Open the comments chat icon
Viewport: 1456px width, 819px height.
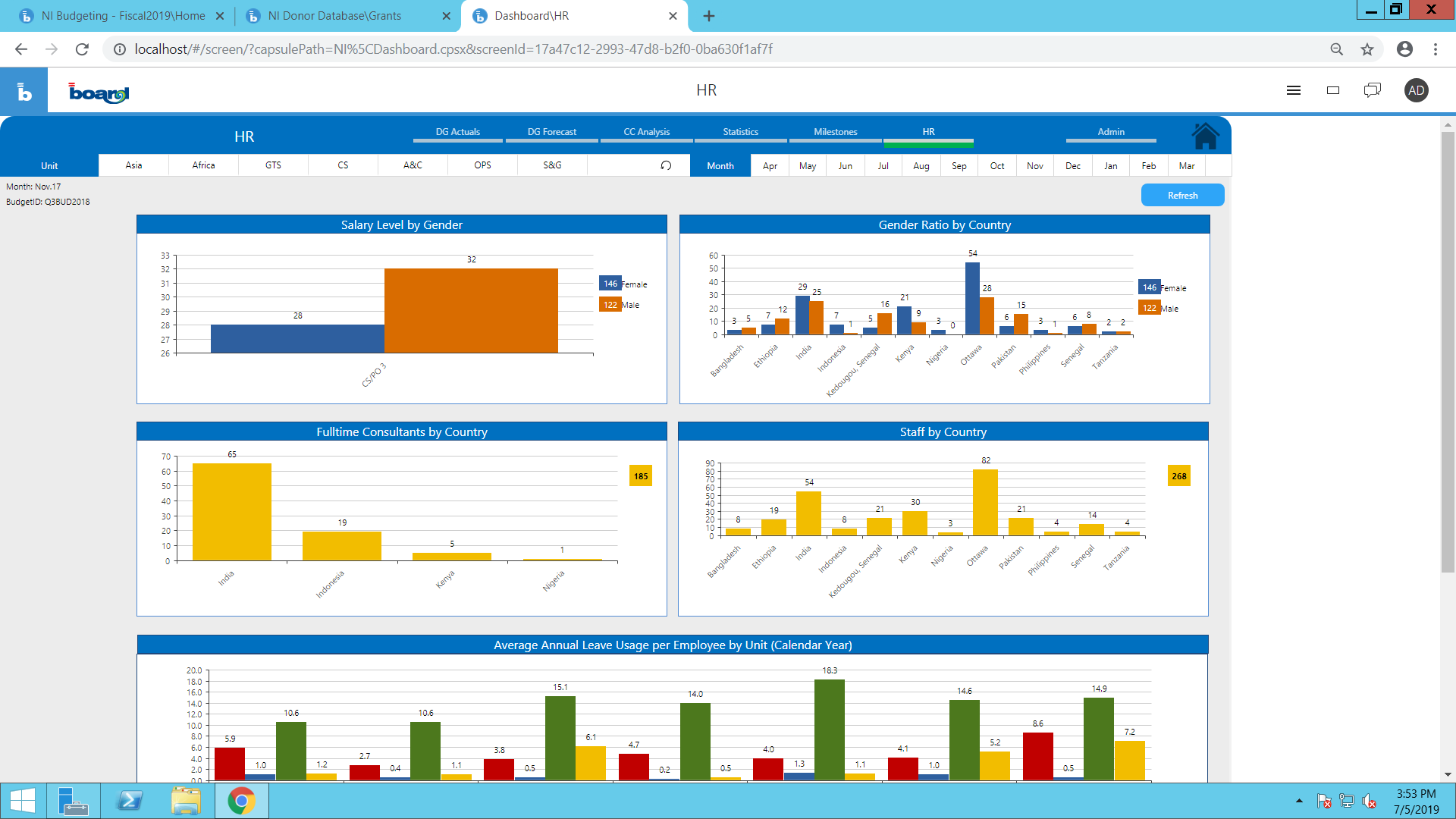tap(1372, 90)
